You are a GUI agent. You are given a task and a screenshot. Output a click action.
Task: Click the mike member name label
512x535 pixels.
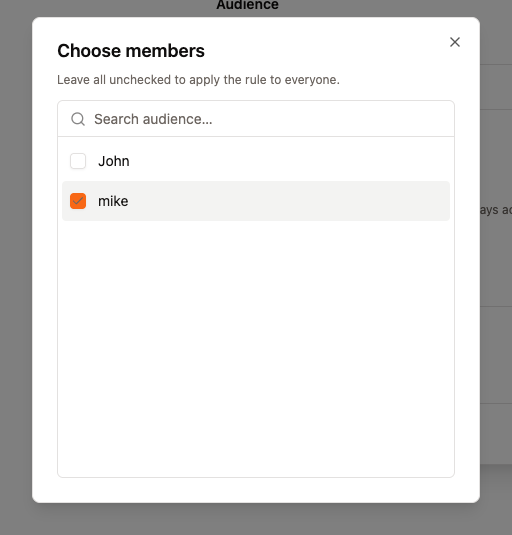pyautogui.click(x=113, y=201)
